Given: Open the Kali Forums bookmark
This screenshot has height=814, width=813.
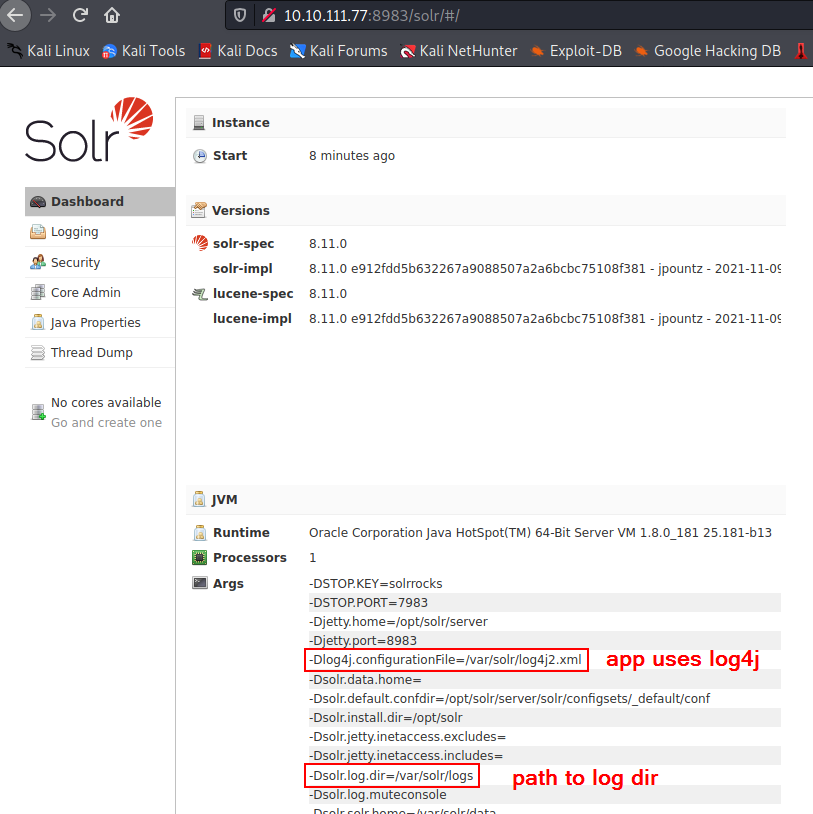Looking at the screenshot, I should tap(338, 50).
